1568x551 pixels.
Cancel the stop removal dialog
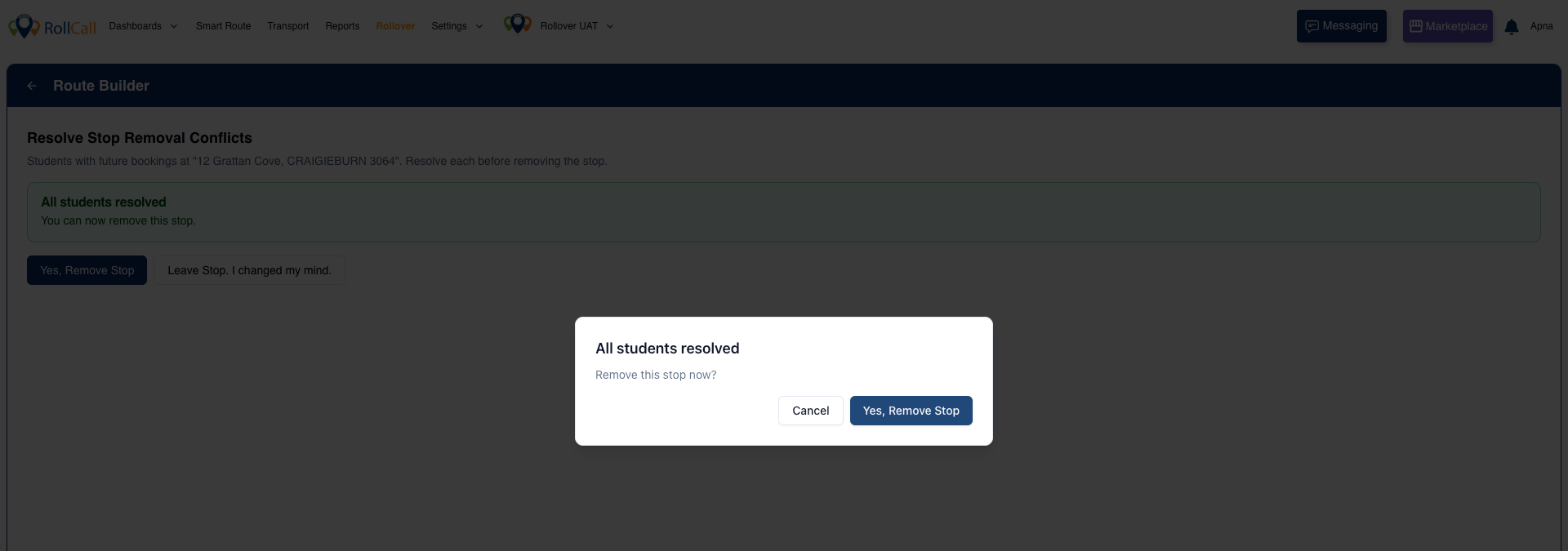coord(810,411)
